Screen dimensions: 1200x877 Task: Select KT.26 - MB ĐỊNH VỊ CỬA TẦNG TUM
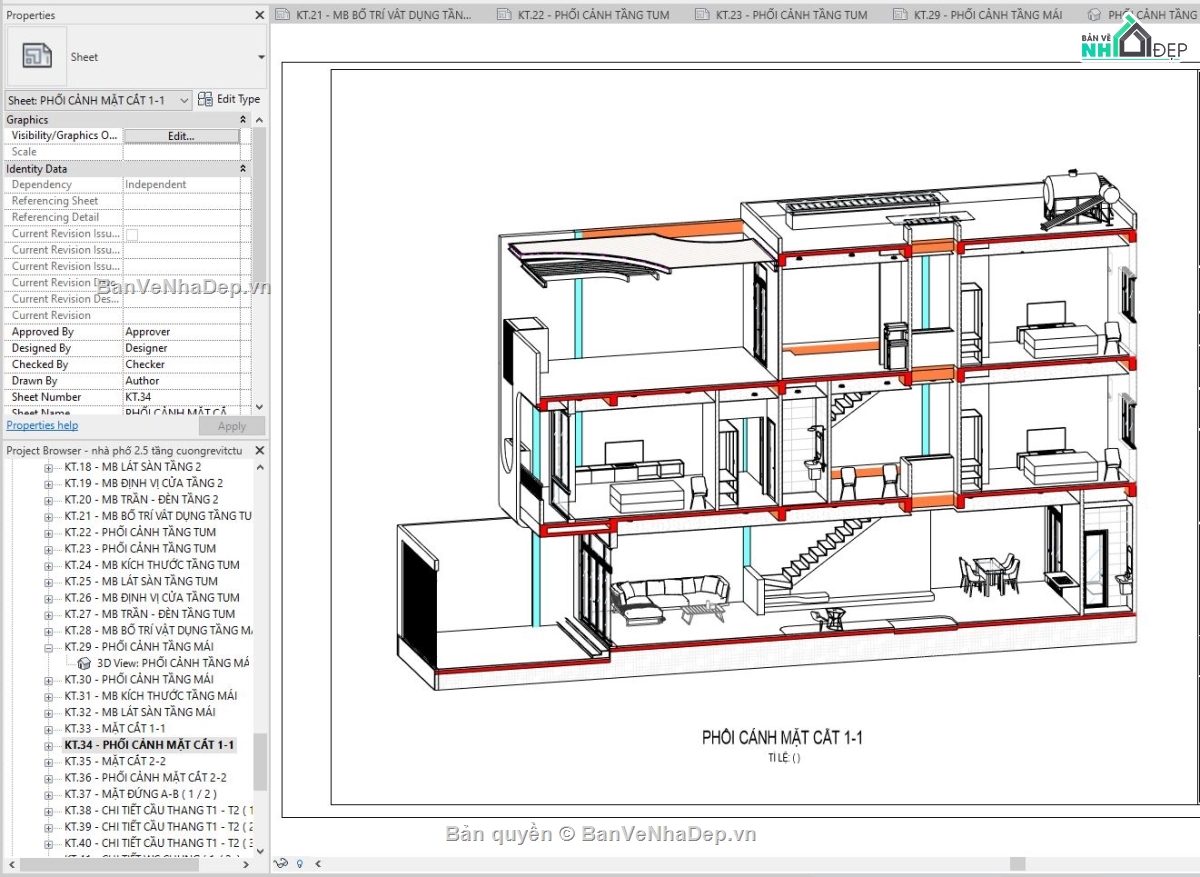pyautogui.click(x=152, y=597)
